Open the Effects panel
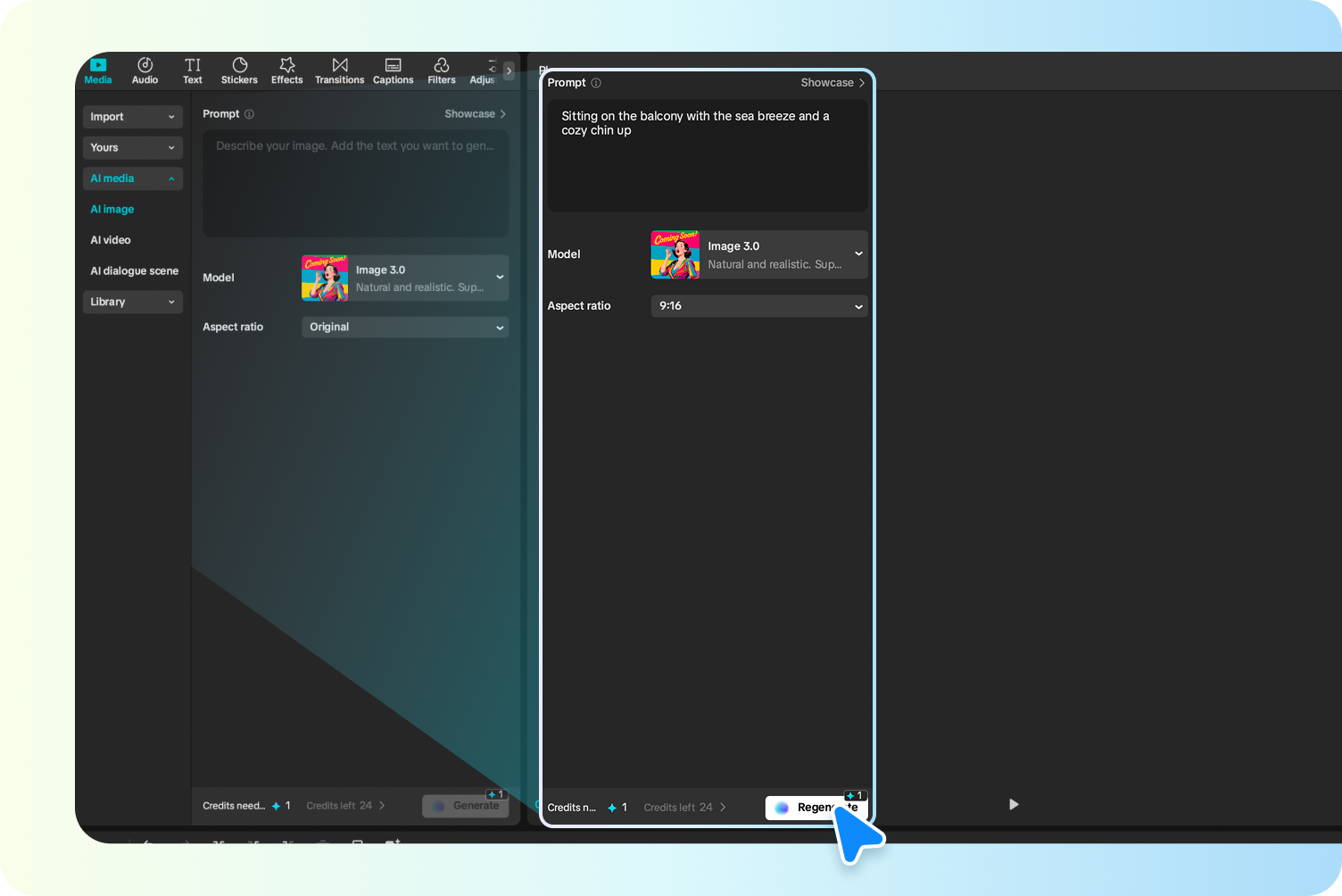The height and width of the screenshot is (896, 1342). (286, 71)
